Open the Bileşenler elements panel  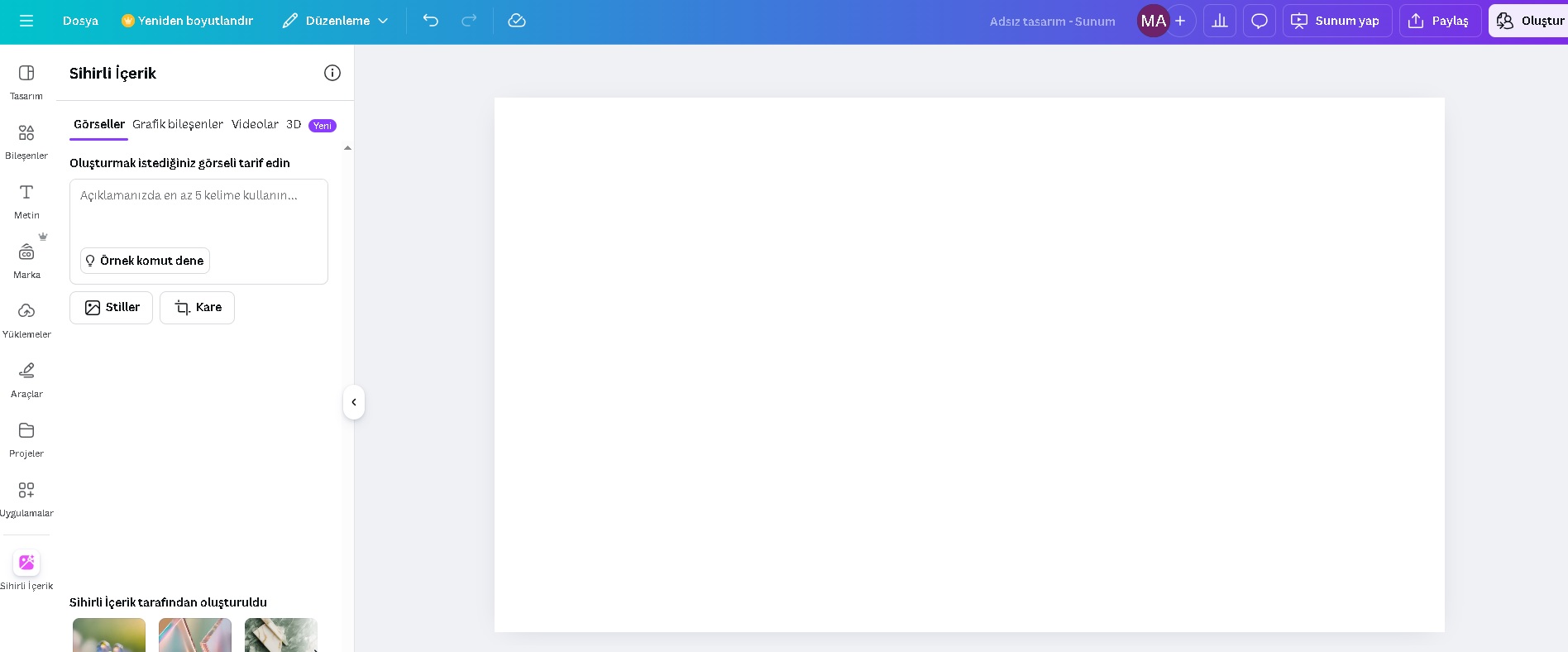26,141
